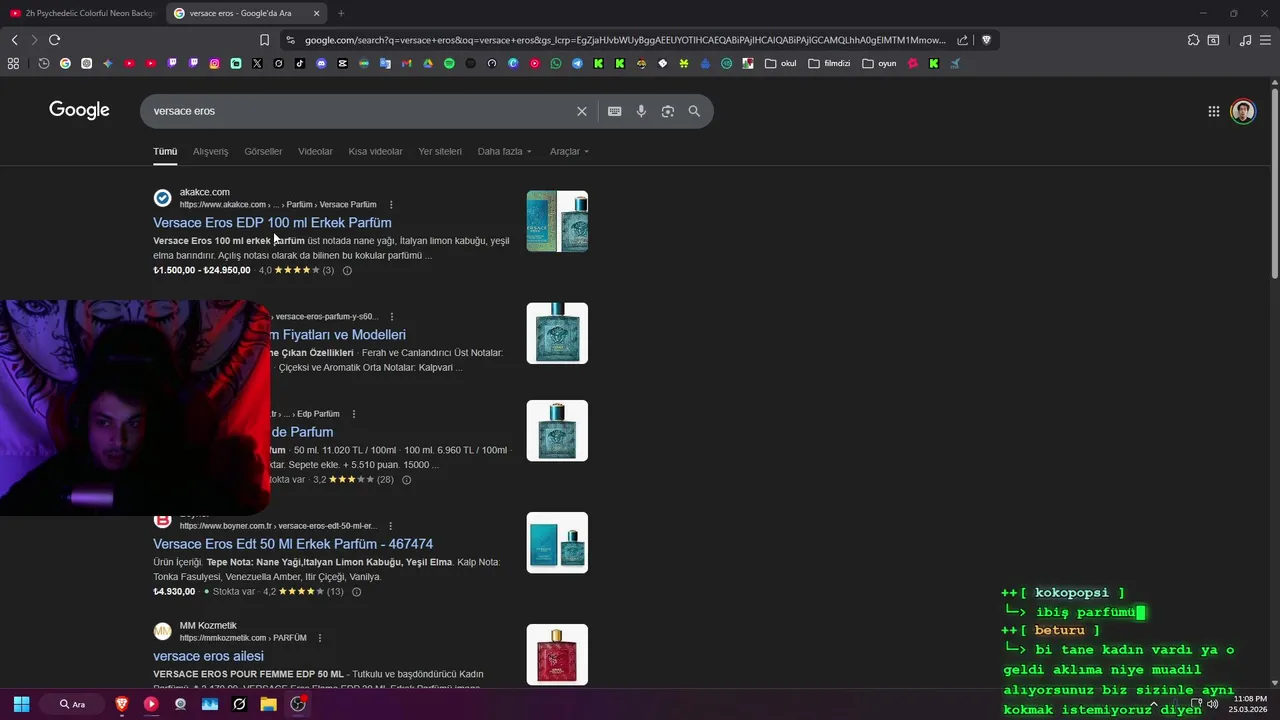Open the Google apps grid

[x=1213, y=111]
